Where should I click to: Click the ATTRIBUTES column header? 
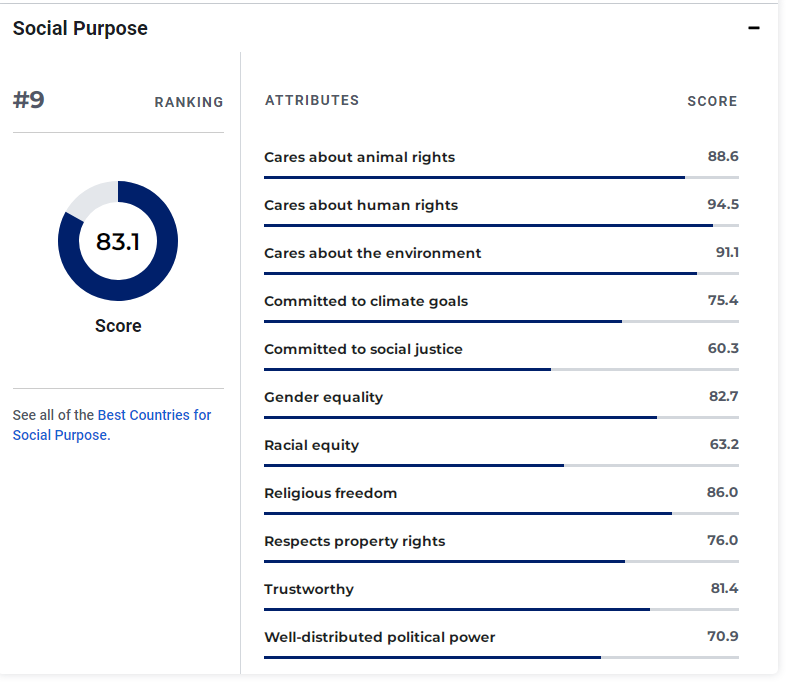click(x=312, y=100)
